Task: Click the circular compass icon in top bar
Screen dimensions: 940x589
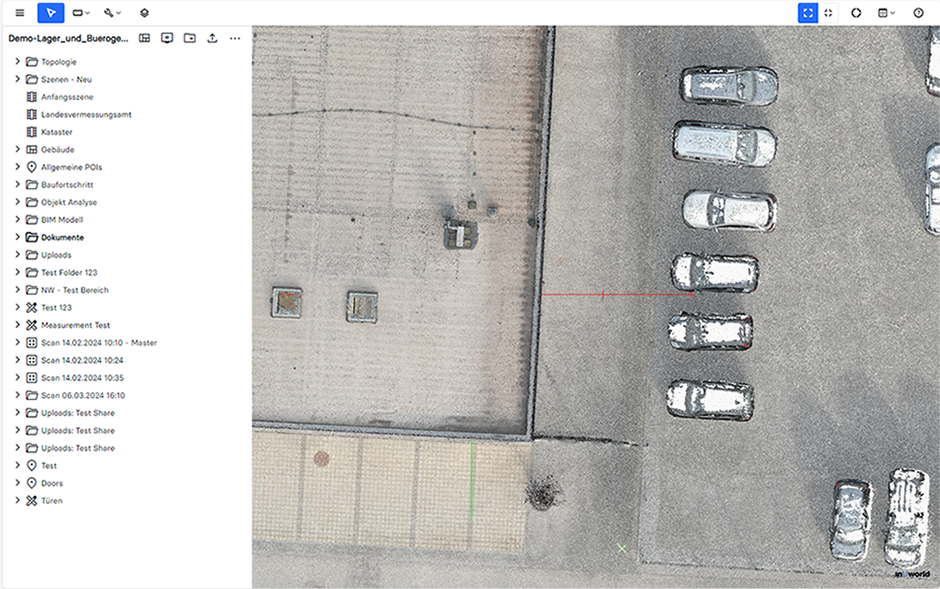Action: (x=856, y=13)
